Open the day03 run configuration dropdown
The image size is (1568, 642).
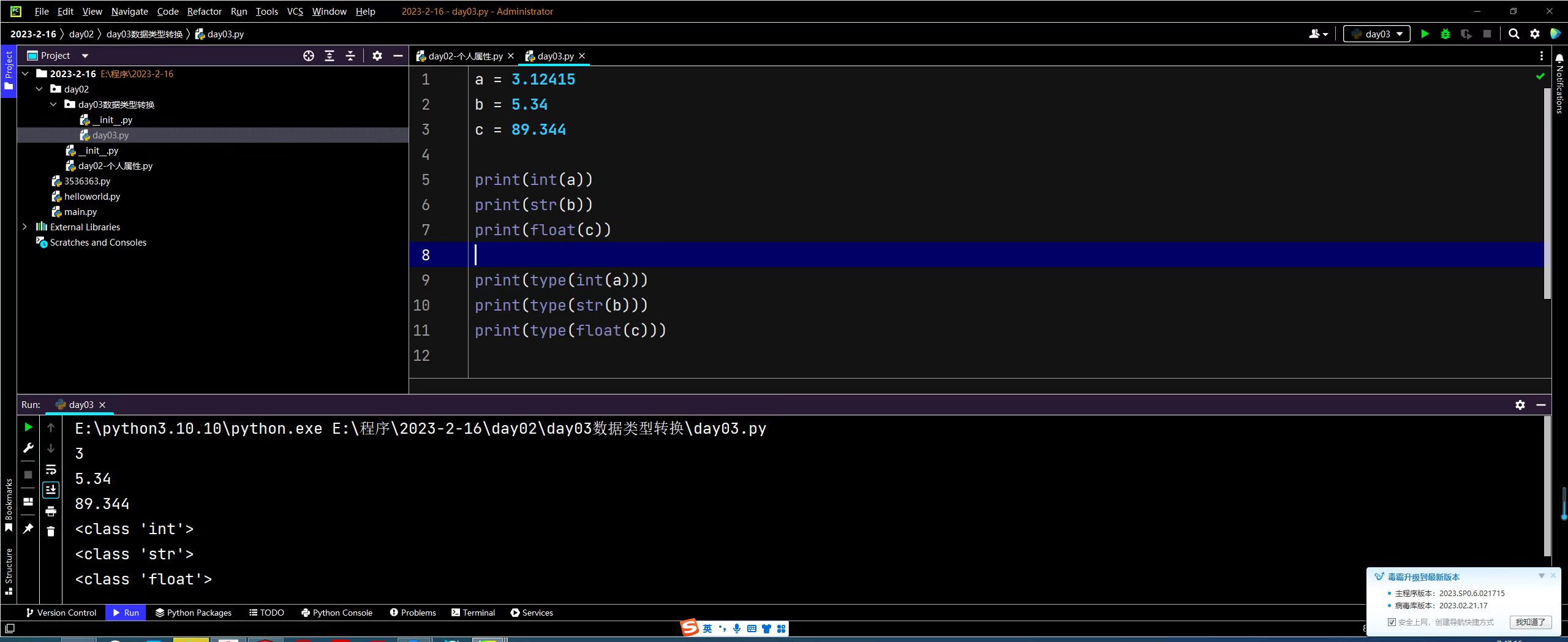[1377, 34]
